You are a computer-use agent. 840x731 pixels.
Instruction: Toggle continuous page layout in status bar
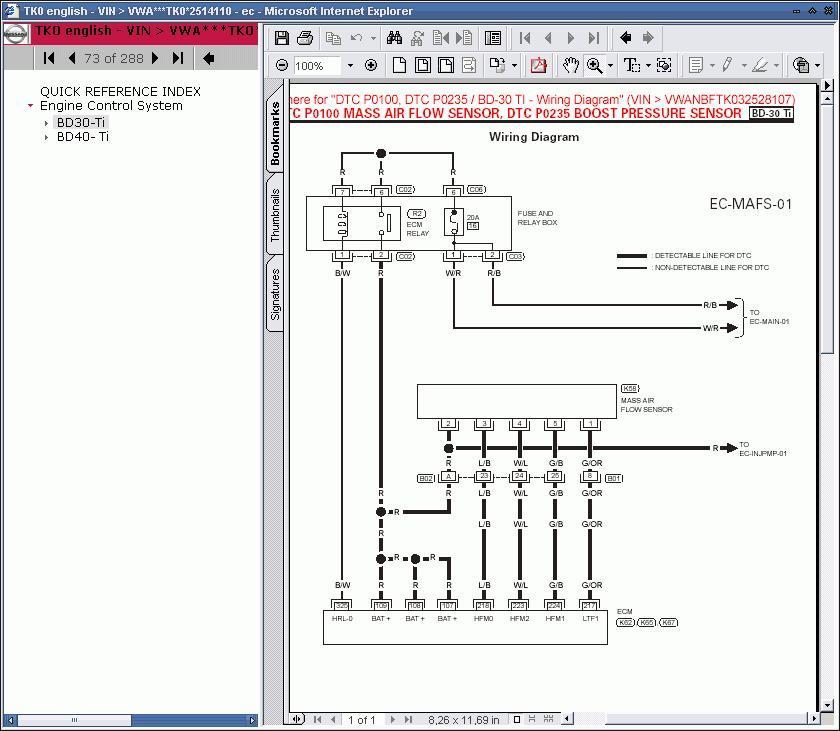coord(532,719)
